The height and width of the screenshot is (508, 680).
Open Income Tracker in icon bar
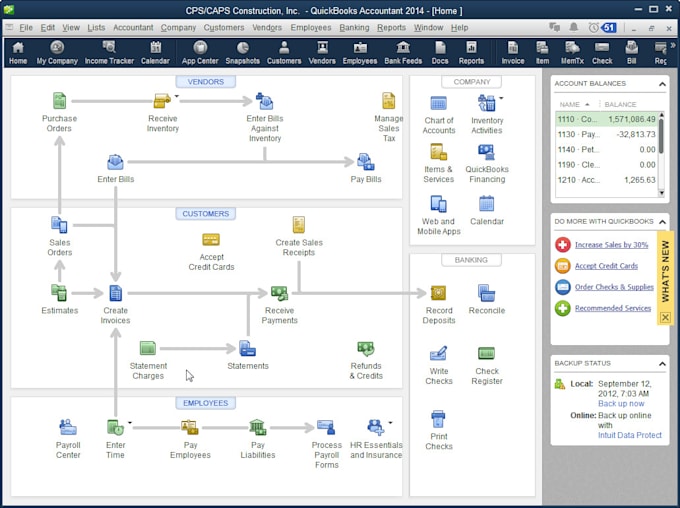pyautogui.click(x=109, y=52)
